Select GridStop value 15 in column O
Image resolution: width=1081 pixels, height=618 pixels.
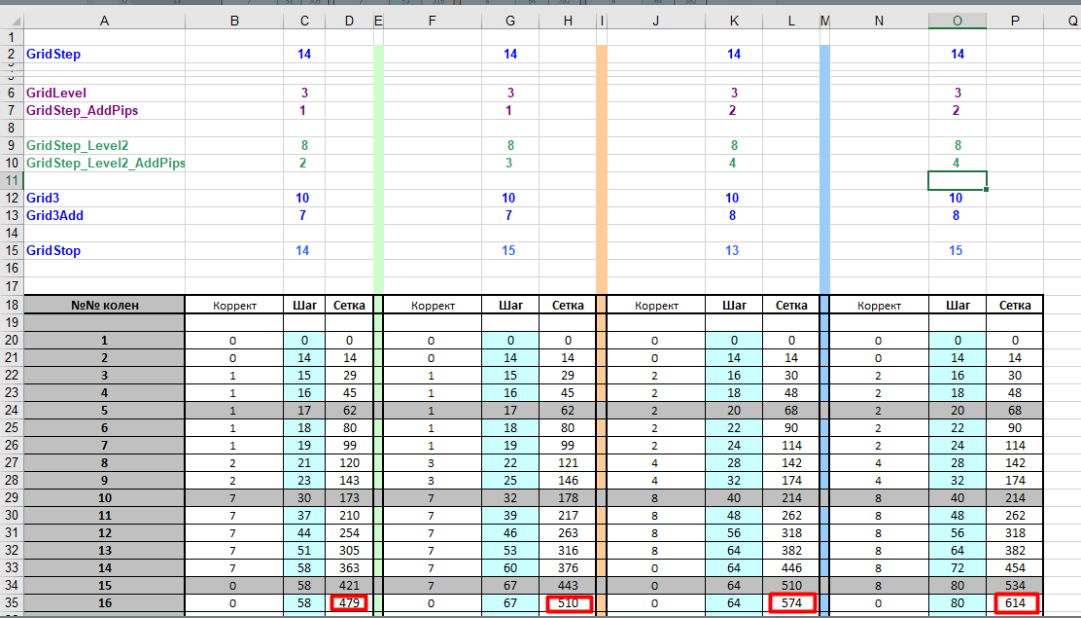point(957,250)
